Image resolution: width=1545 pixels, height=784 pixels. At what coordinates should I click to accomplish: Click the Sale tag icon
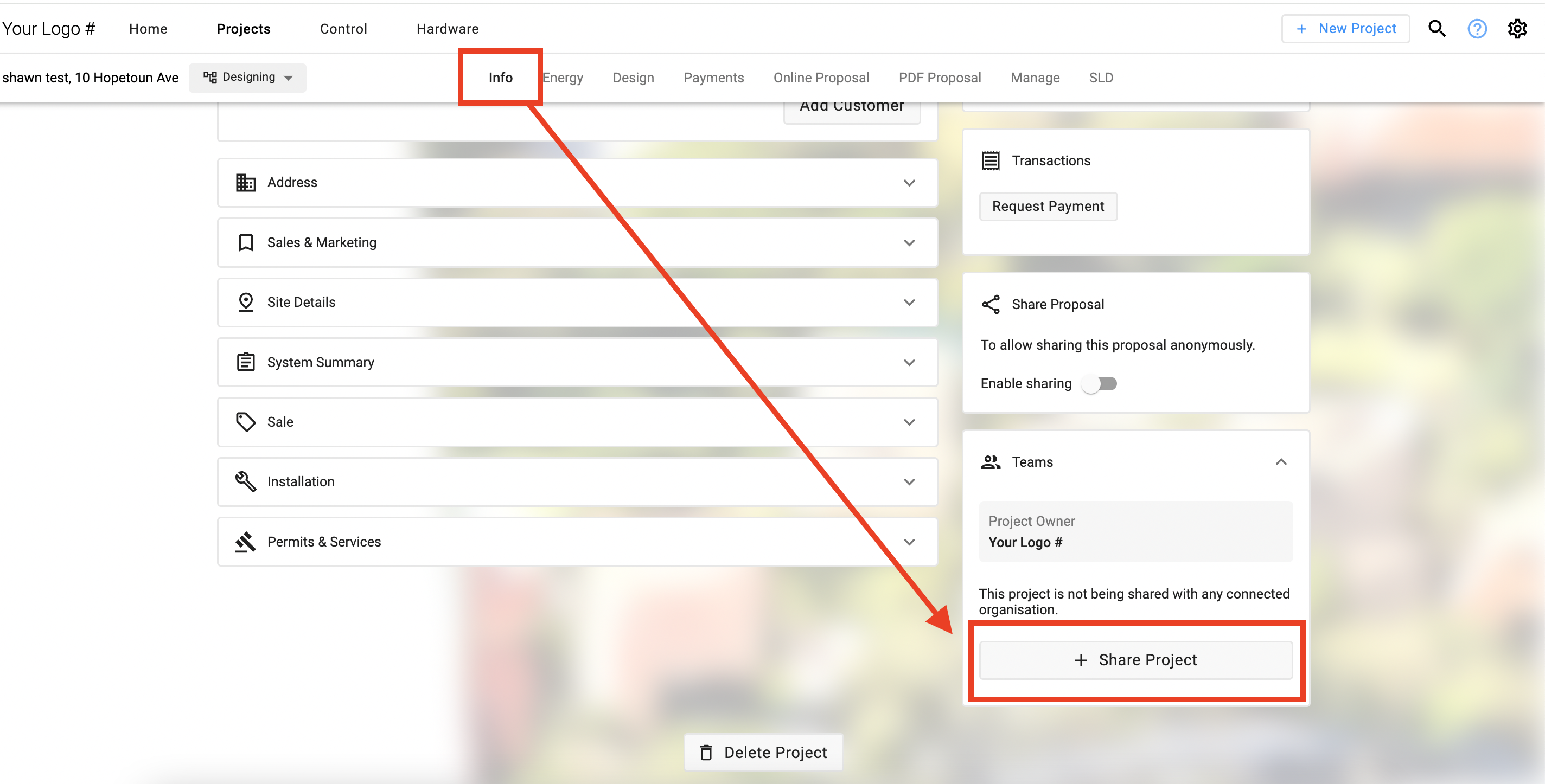click(x=245, y=422)
